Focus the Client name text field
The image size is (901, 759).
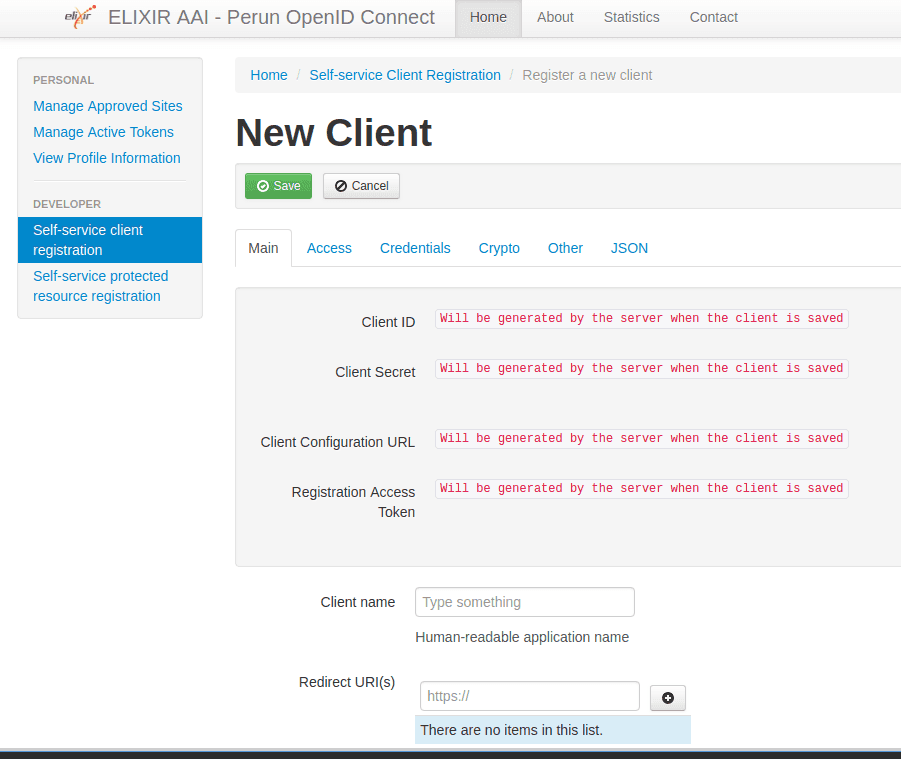pyautogui.click(x=524, y=602)
